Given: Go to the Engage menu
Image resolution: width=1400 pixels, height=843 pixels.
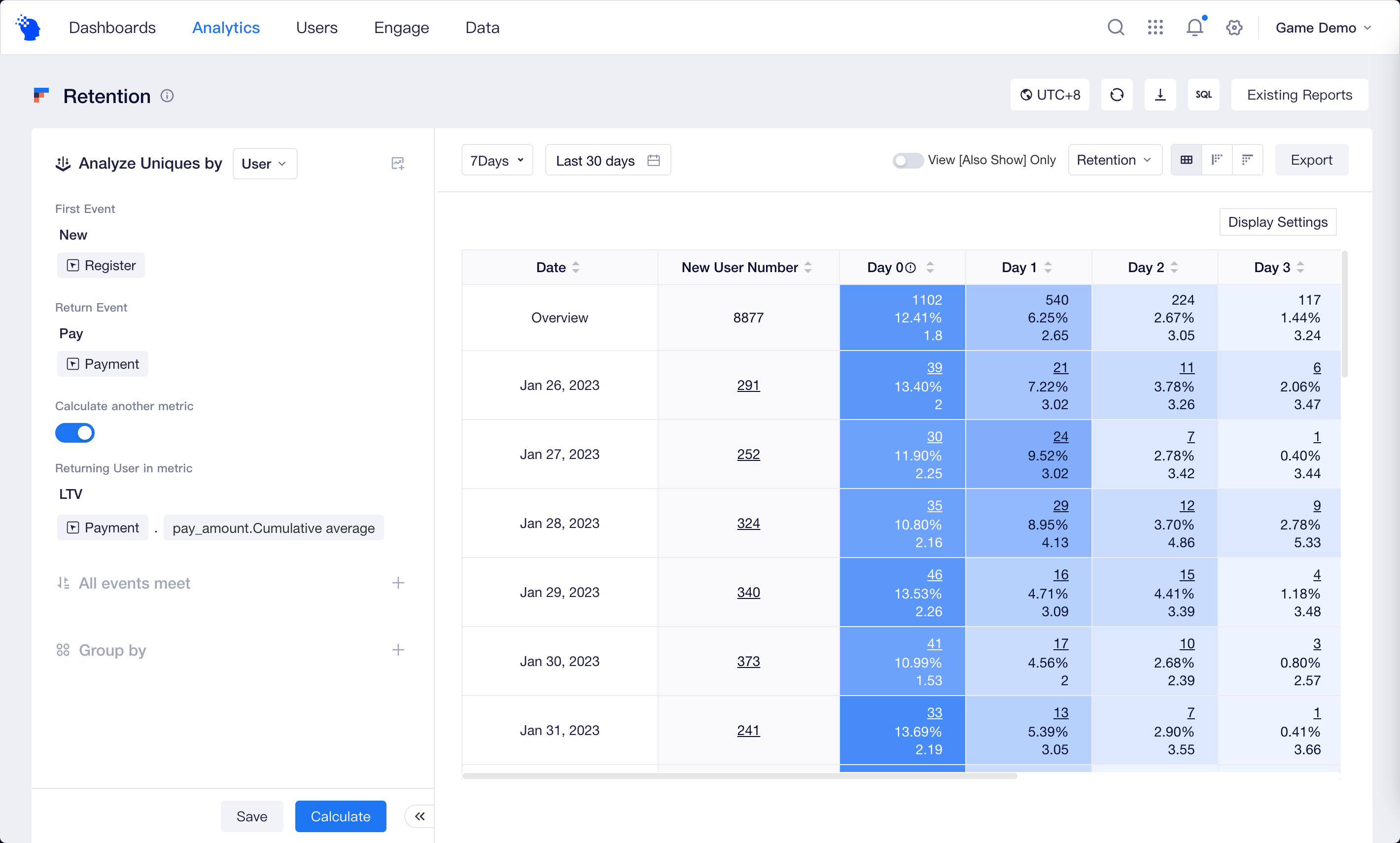Looking at the screenshot, I should click(x=402, y=27).
